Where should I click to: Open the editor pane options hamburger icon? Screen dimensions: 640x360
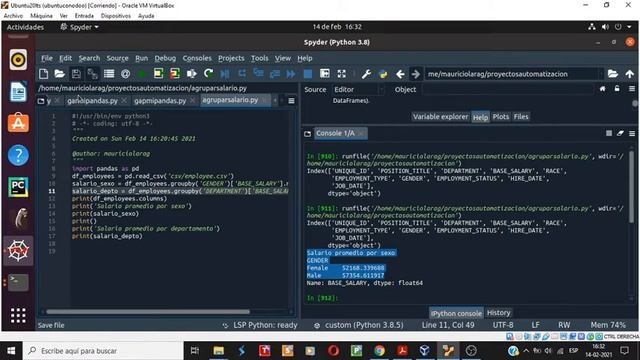291,100
